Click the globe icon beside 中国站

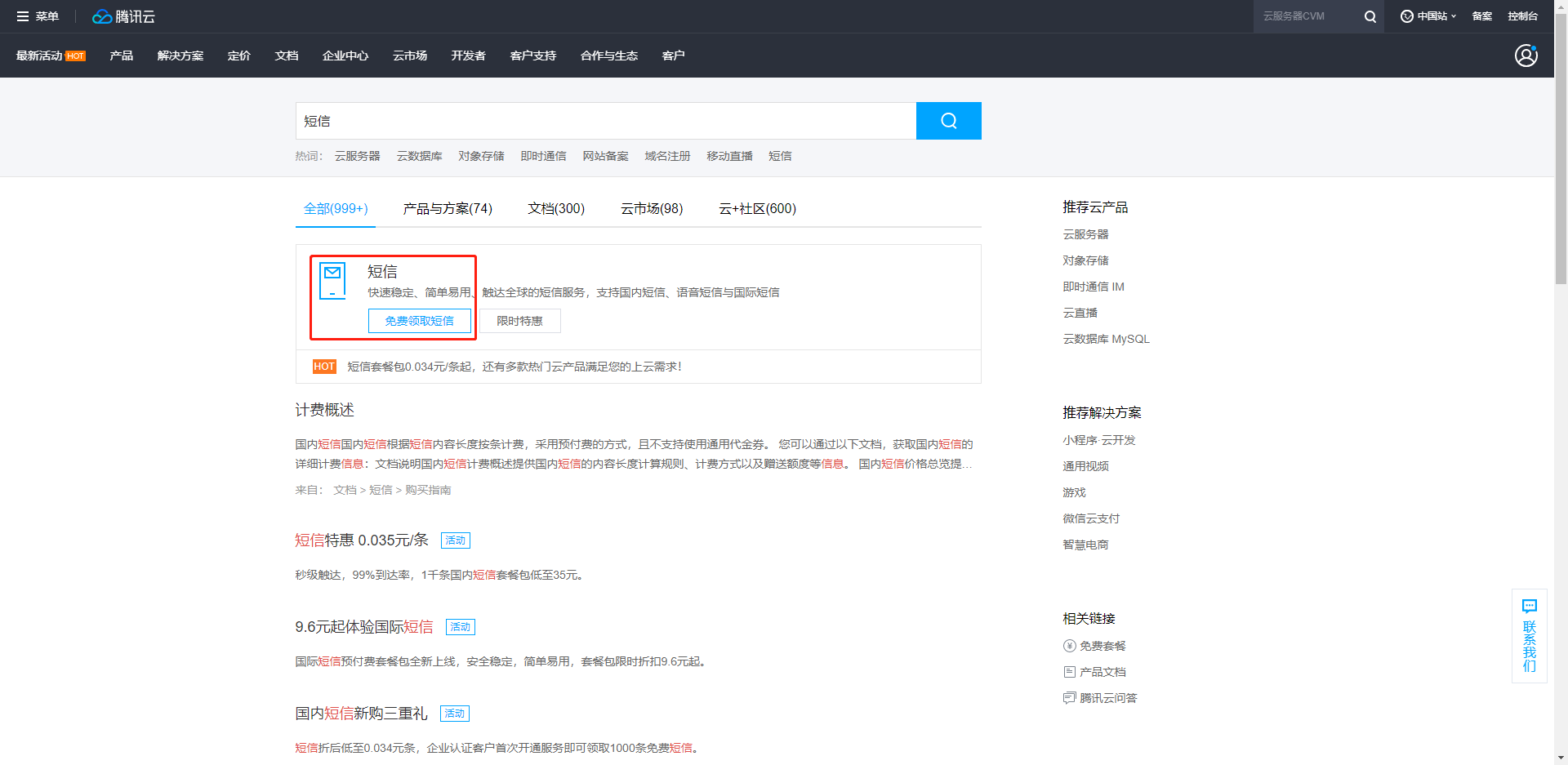pos(1405,16)
